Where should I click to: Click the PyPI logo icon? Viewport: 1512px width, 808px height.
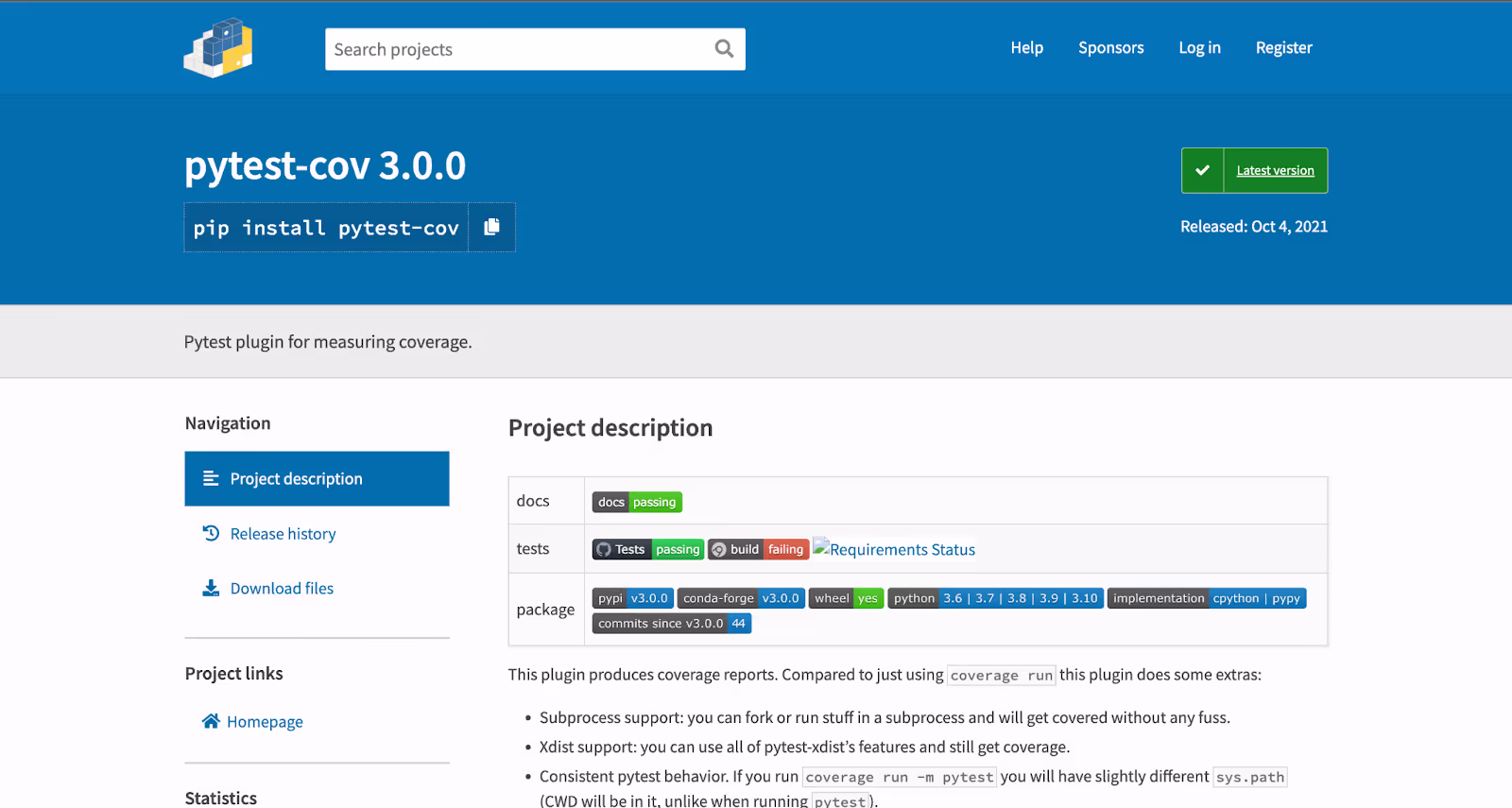tap(218, 48)
